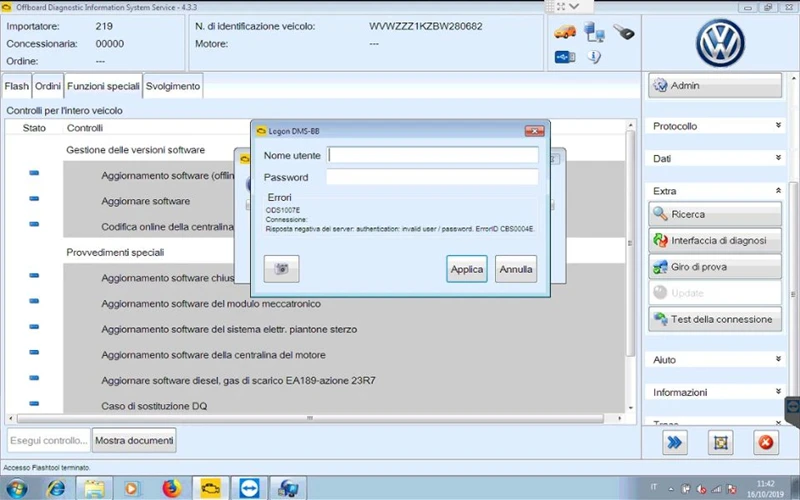Screen dimensions: 800x500
Task: Click the camera screenshot button in logon dialog
Action: pyautogui.click(x=281, y=269)
